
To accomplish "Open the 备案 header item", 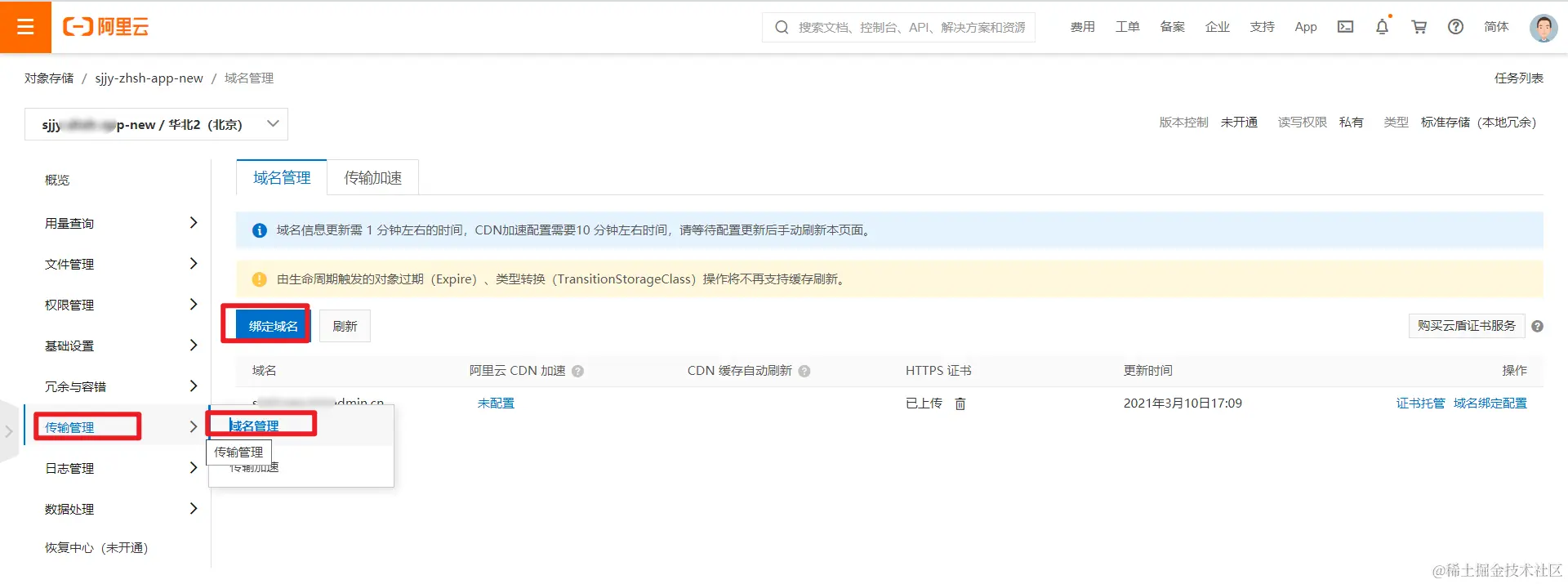I will coord(1172,27).
